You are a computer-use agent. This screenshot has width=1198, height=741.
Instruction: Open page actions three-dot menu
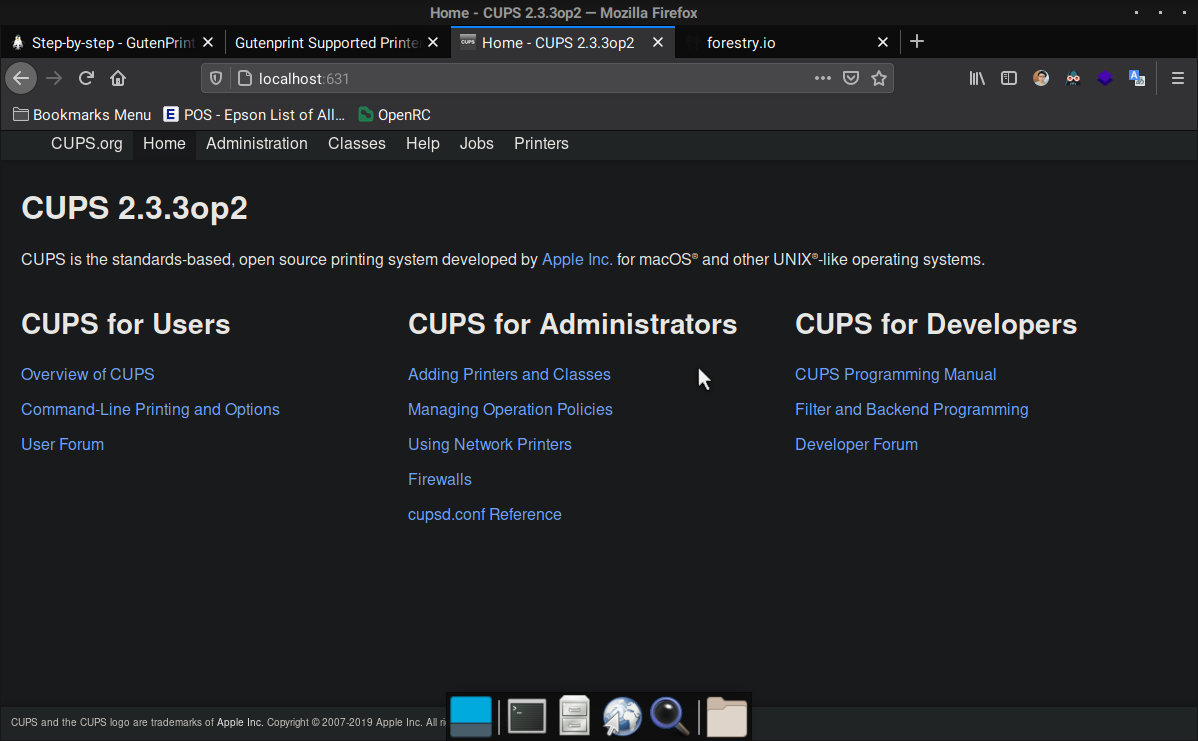(x=822, y=78)
